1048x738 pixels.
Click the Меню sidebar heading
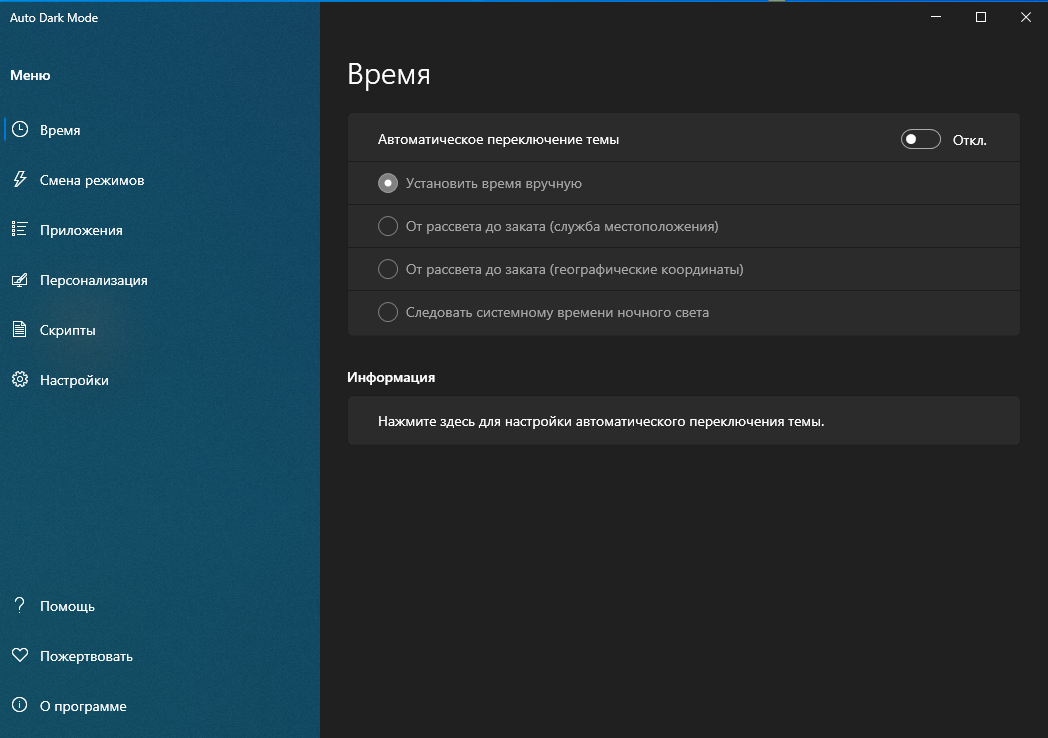coord(30,75)
